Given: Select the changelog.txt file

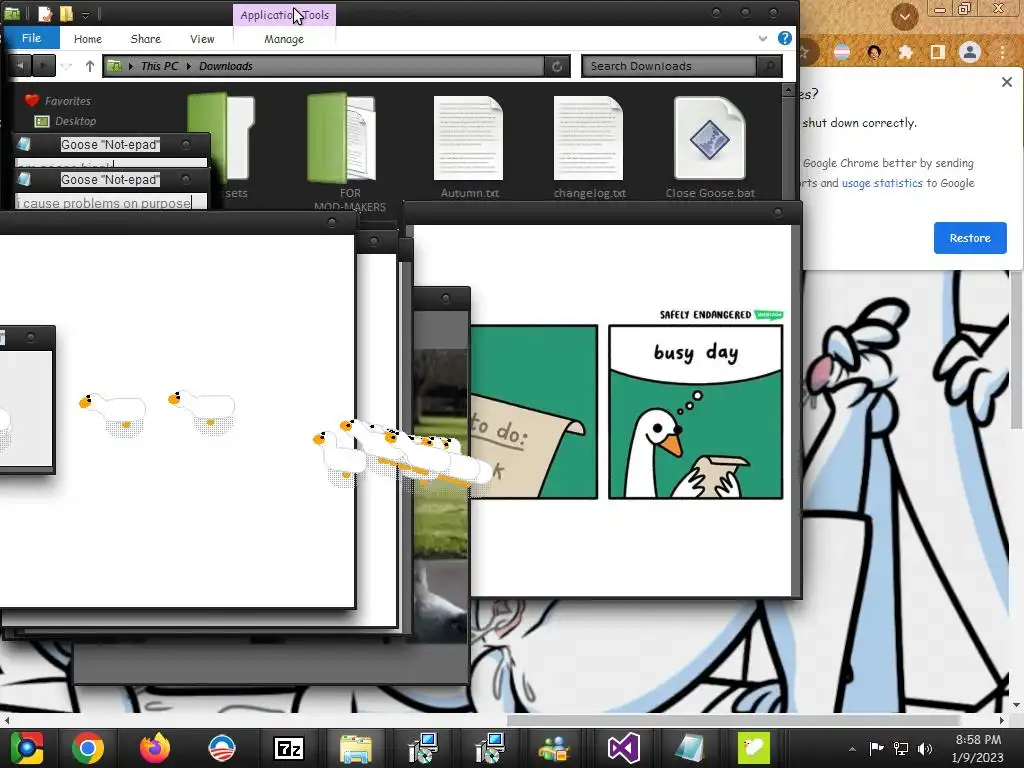Looking at the screenshot, I should click(589, 147).
